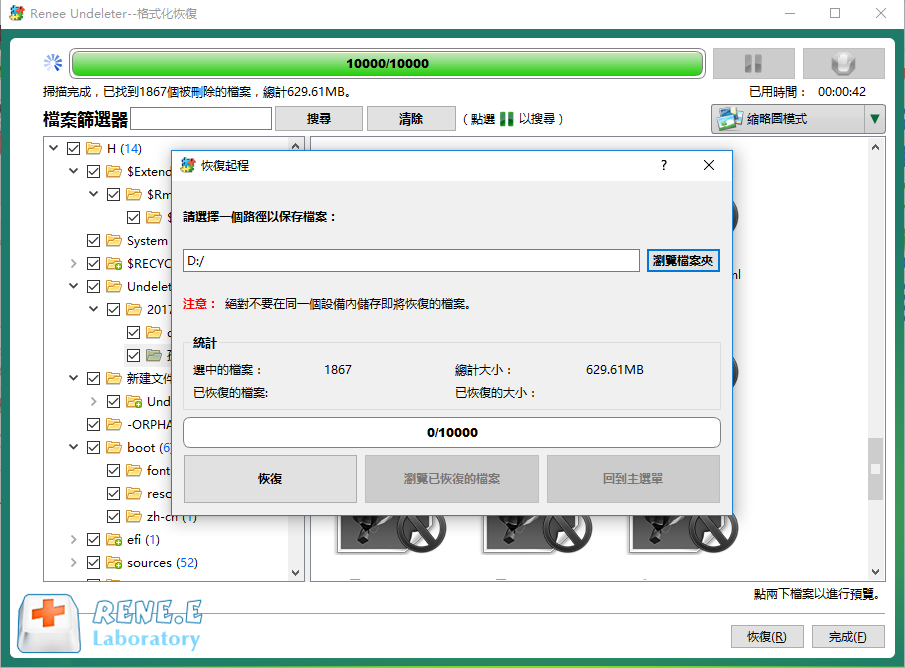Click the 1867 selected files value
Viewport: 905px width, 668px height.
[x=338, y=370]
